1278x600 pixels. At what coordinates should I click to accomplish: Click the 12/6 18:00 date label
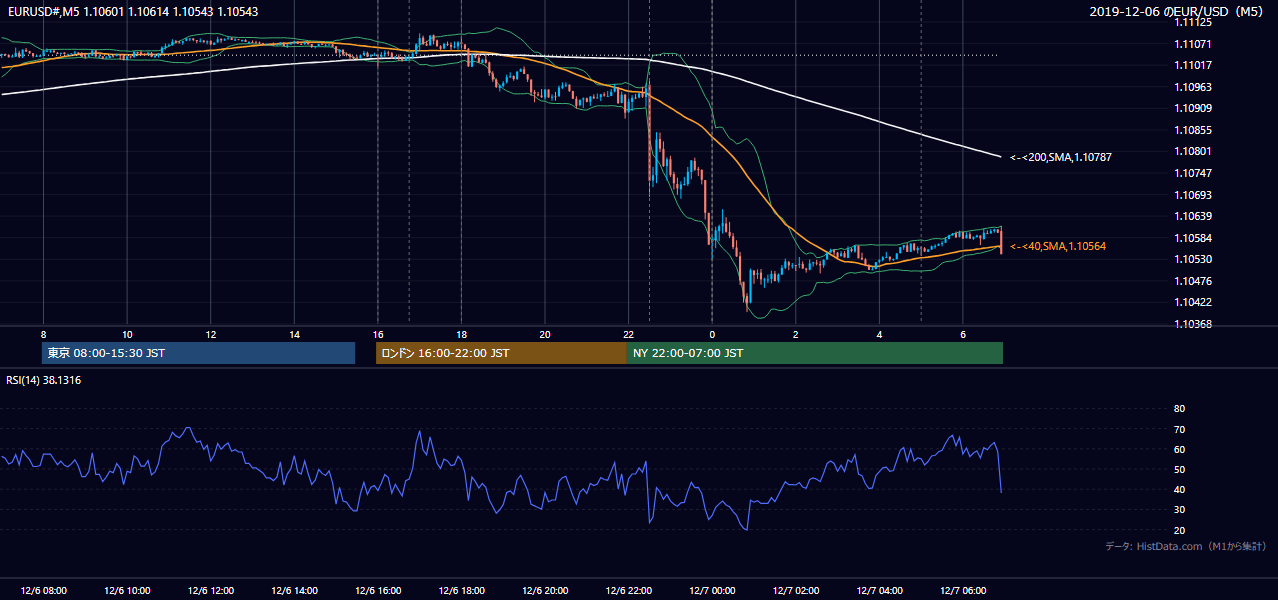click(x=461, y=591)
